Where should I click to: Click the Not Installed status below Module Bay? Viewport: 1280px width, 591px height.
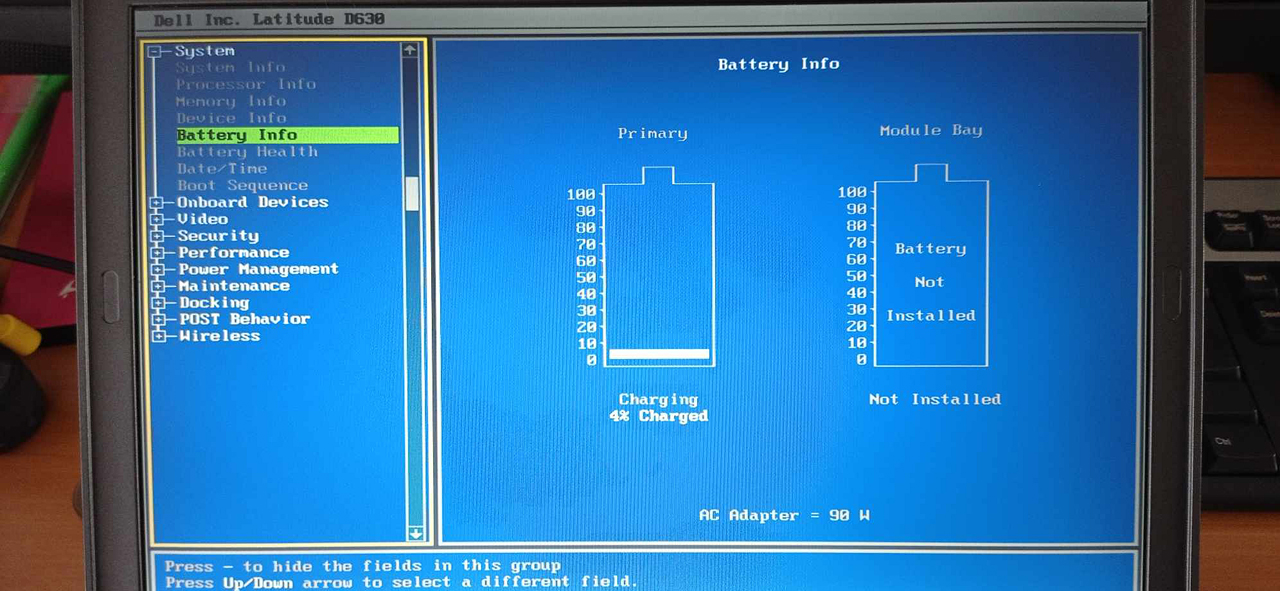click(x=935, y=399)
